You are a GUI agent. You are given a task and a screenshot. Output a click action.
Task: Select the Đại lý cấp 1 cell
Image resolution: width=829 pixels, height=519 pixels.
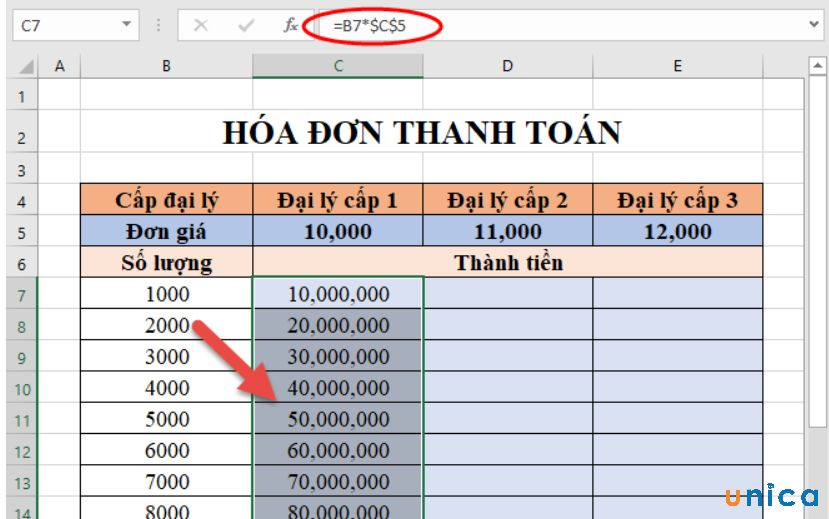(x=338, y=200)
